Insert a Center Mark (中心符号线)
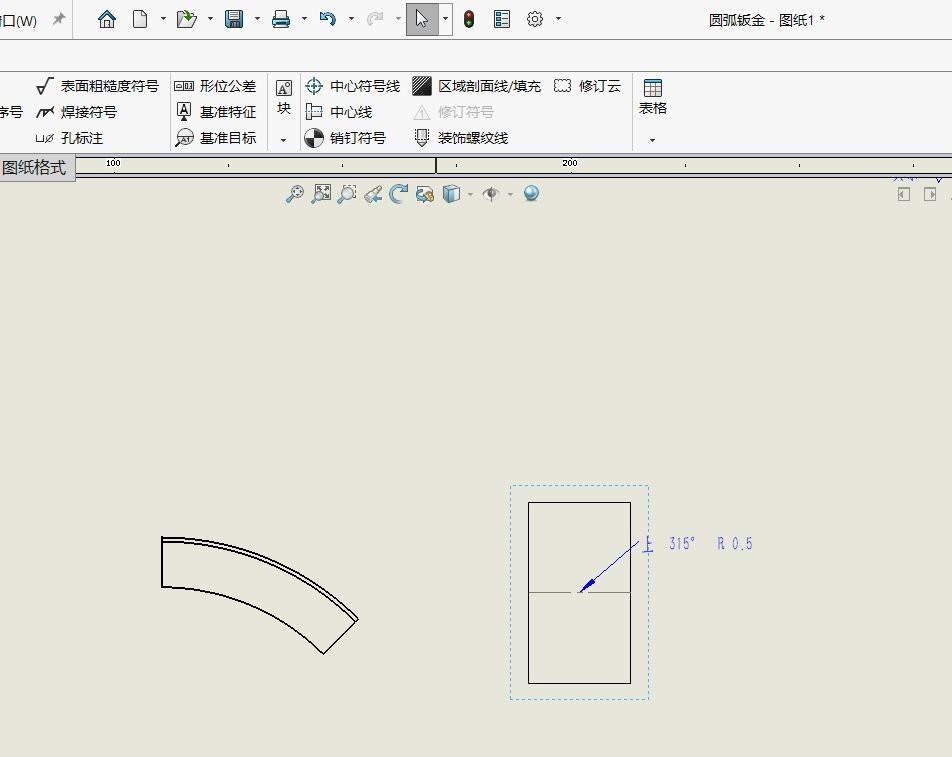The height and width of the screenshot is (757, 952). 352,86
